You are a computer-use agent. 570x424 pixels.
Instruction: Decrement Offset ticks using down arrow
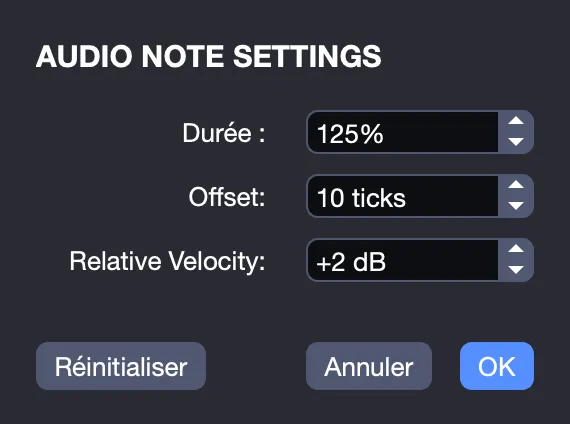516,206
